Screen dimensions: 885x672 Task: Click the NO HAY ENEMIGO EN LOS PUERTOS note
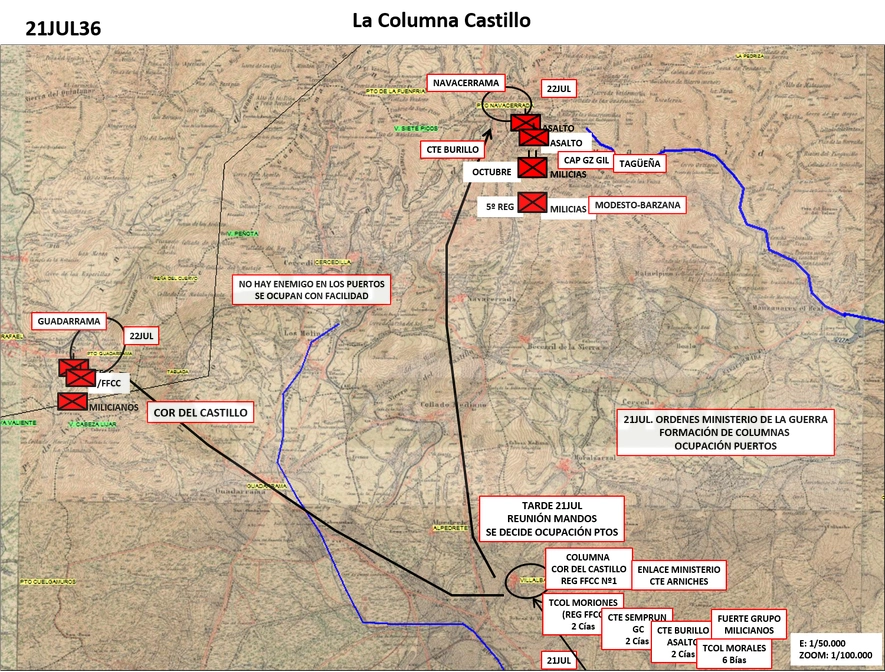click(x=312, y=290)
